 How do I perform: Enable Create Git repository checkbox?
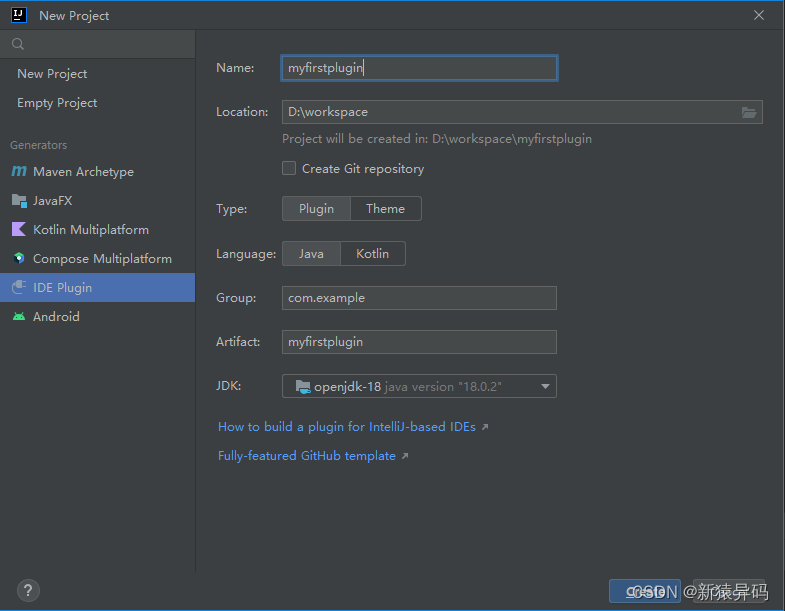click(x=289, y=168)
